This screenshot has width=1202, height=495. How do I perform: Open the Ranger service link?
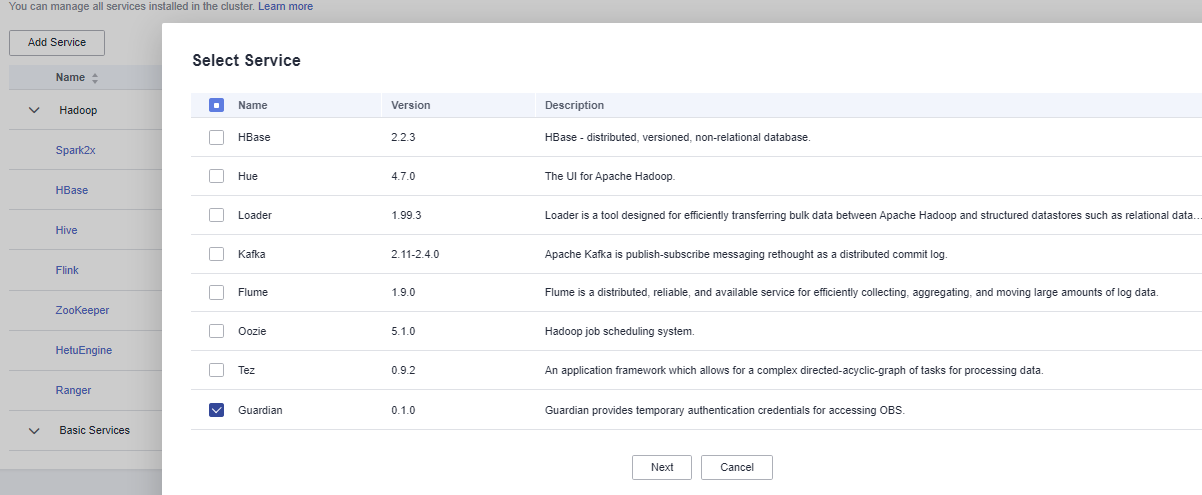(74, 390)
